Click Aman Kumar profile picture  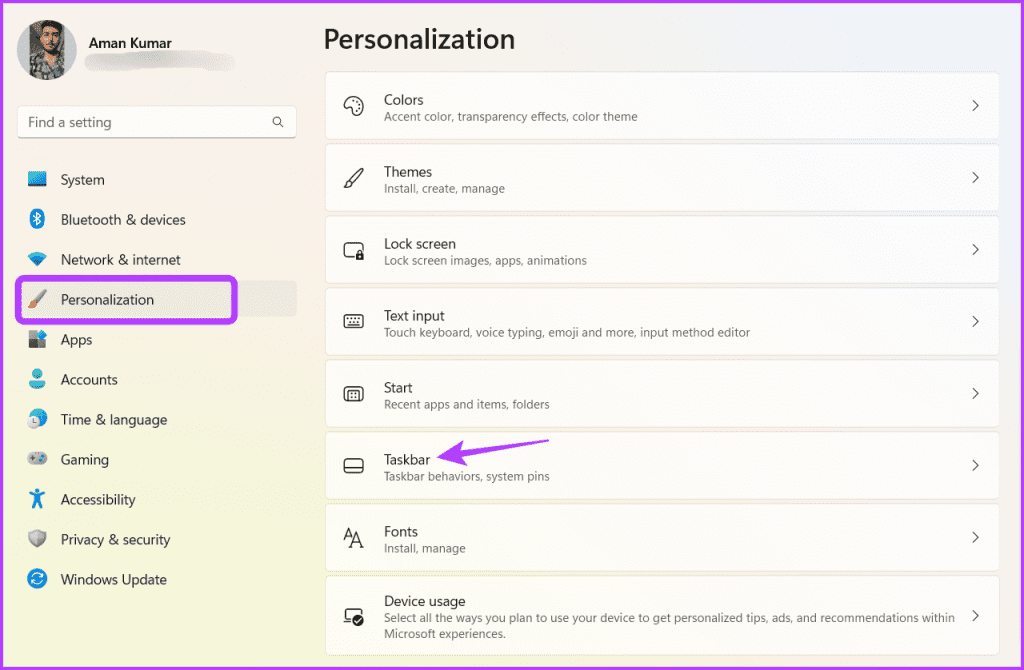(46, 50)
